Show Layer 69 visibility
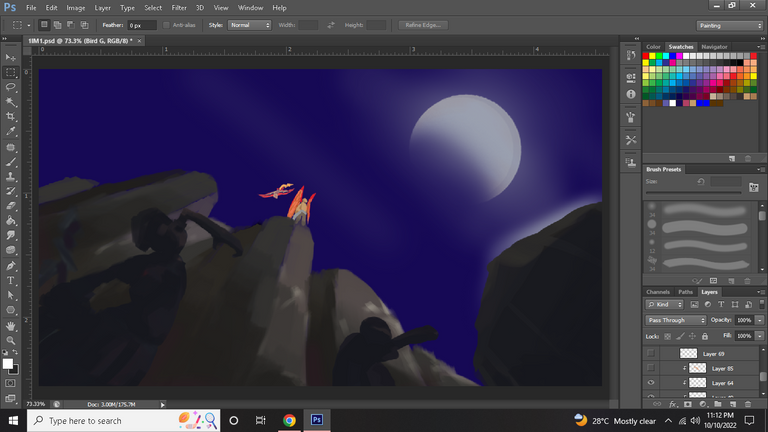768x432 pixels. pyautogui.click(x=650, y=353)
